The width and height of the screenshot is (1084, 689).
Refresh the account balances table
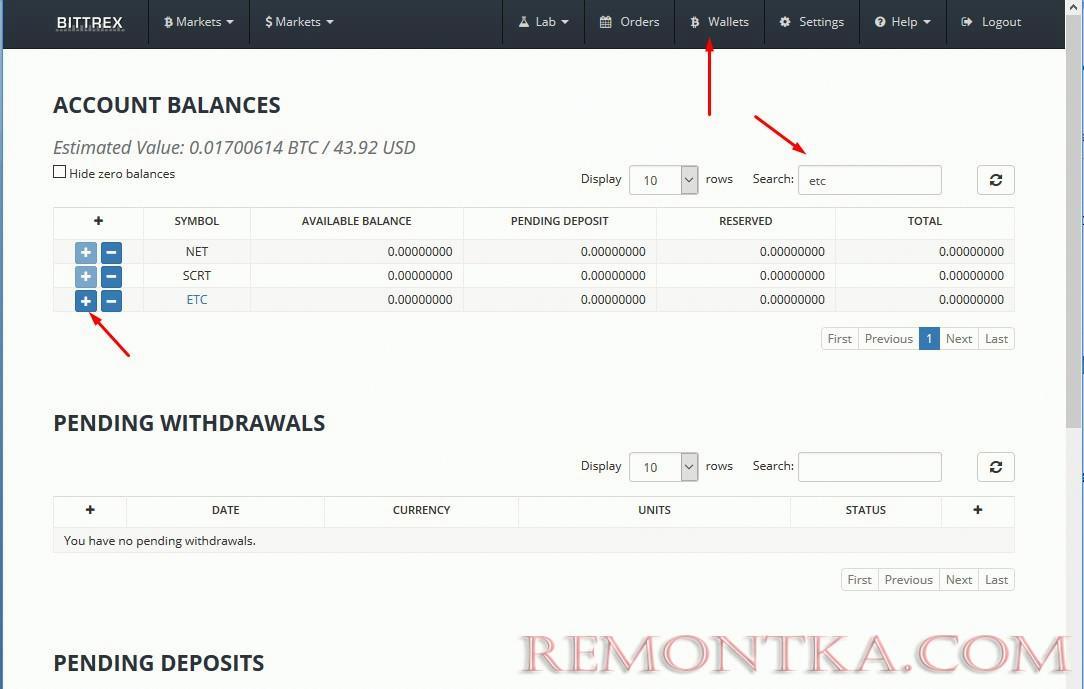[x=995, y=180]
